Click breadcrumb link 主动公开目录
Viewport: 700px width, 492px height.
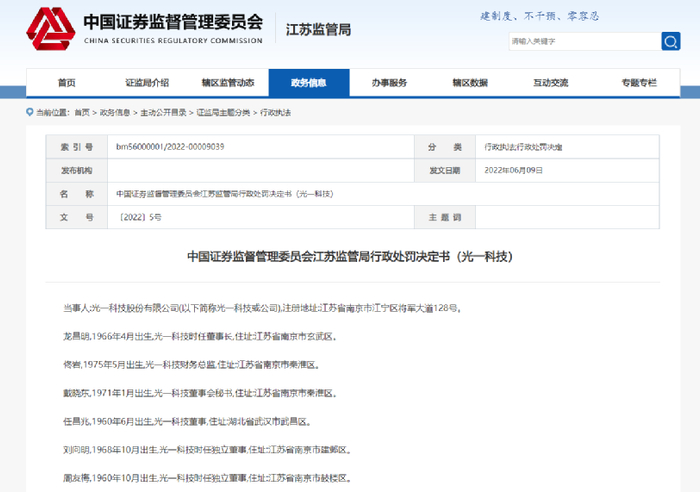[x=163, y=113]
